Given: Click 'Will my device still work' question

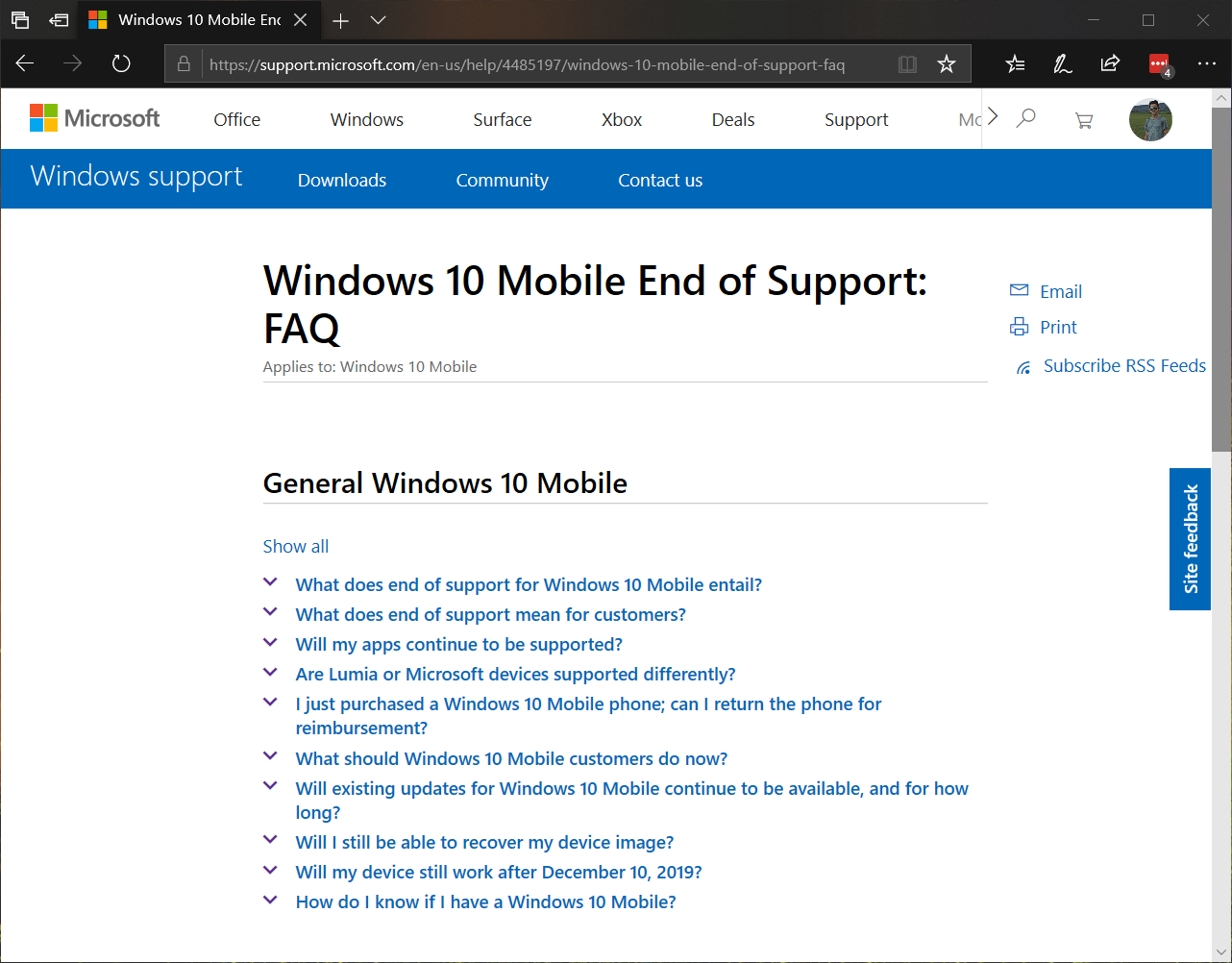Looking at the screenshot, I should [499, 872].
